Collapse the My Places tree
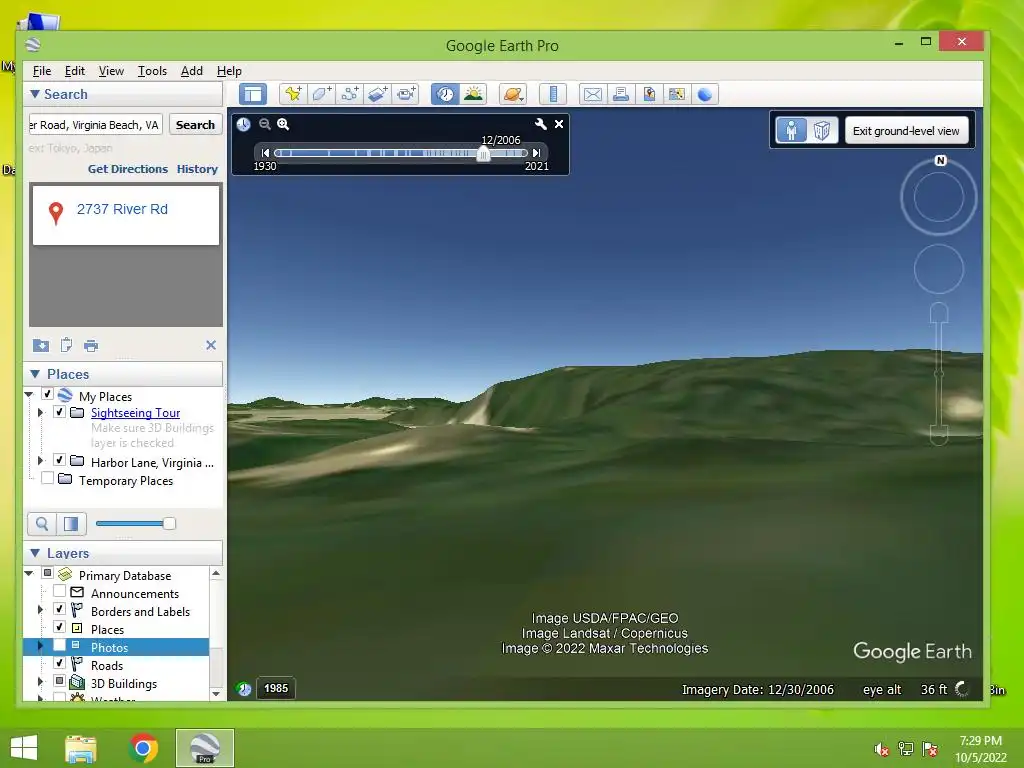 point(29,394)
